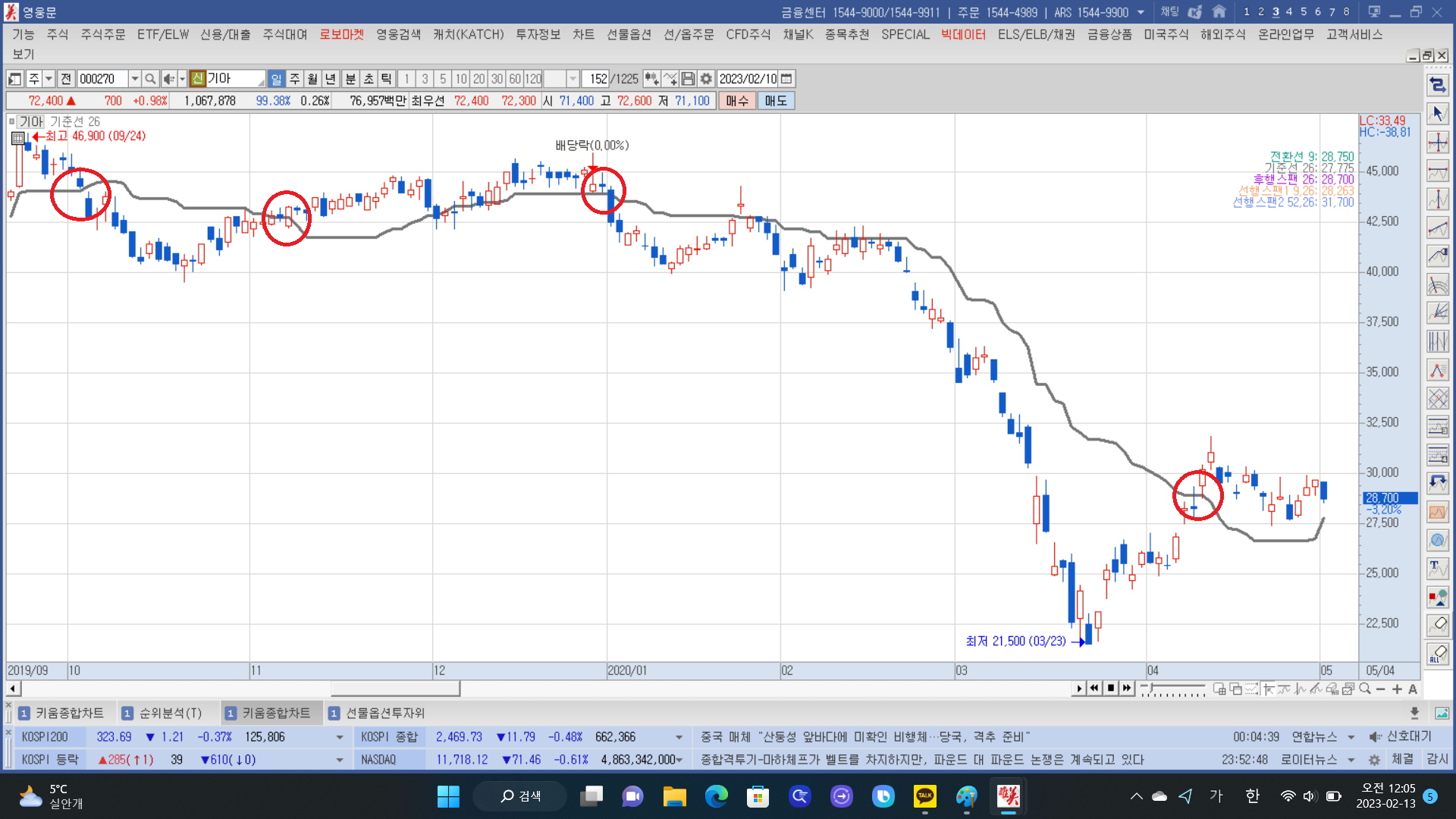
Task: Click the eraser tool in right sidebar
Action: 1437,625
